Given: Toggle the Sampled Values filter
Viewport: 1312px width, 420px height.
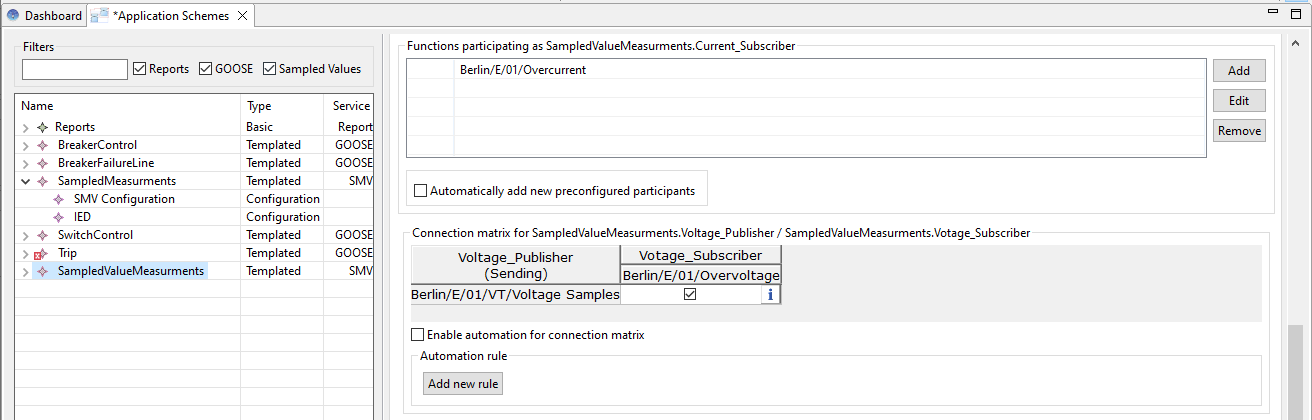Looking at the screenshot, I should pos(270,69).
